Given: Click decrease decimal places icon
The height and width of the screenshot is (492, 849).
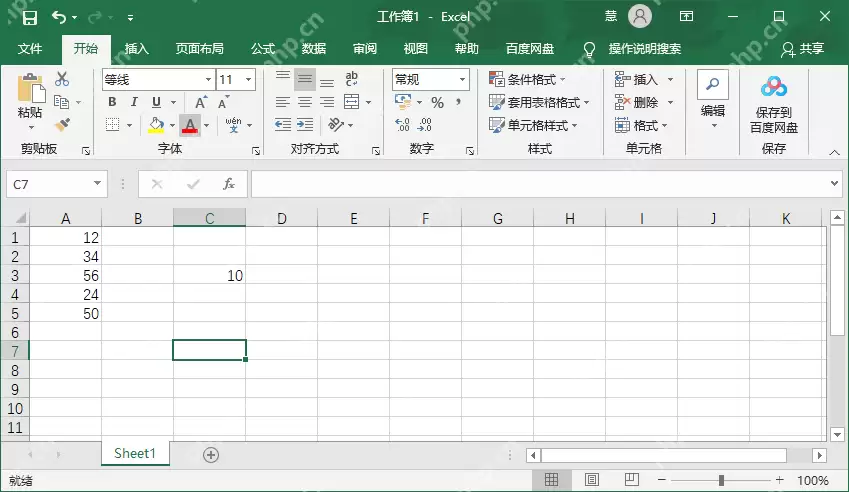Looking at the screenshot, I should [424, 125].
